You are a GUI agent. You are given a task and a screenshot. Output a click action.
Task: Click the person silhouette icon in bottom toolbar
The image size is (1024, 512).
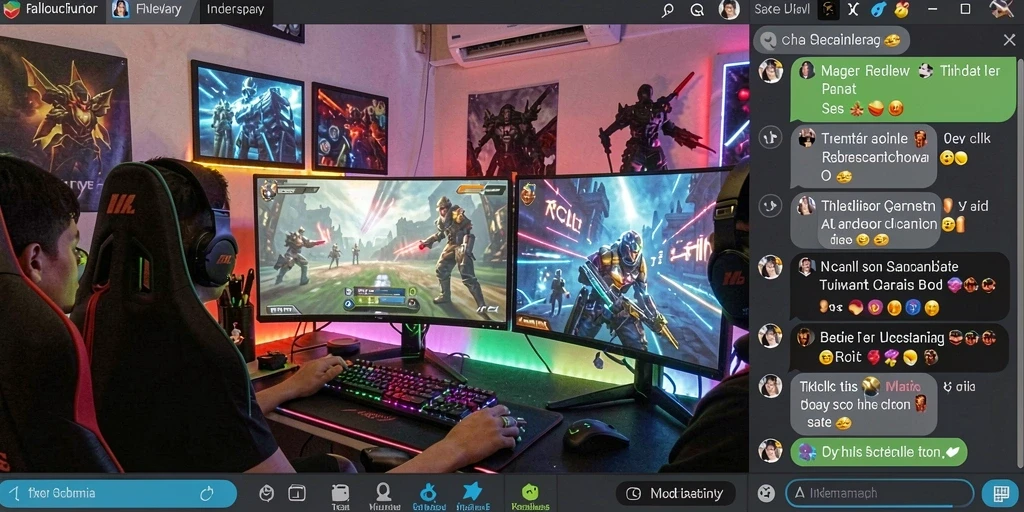click(383, 492)
